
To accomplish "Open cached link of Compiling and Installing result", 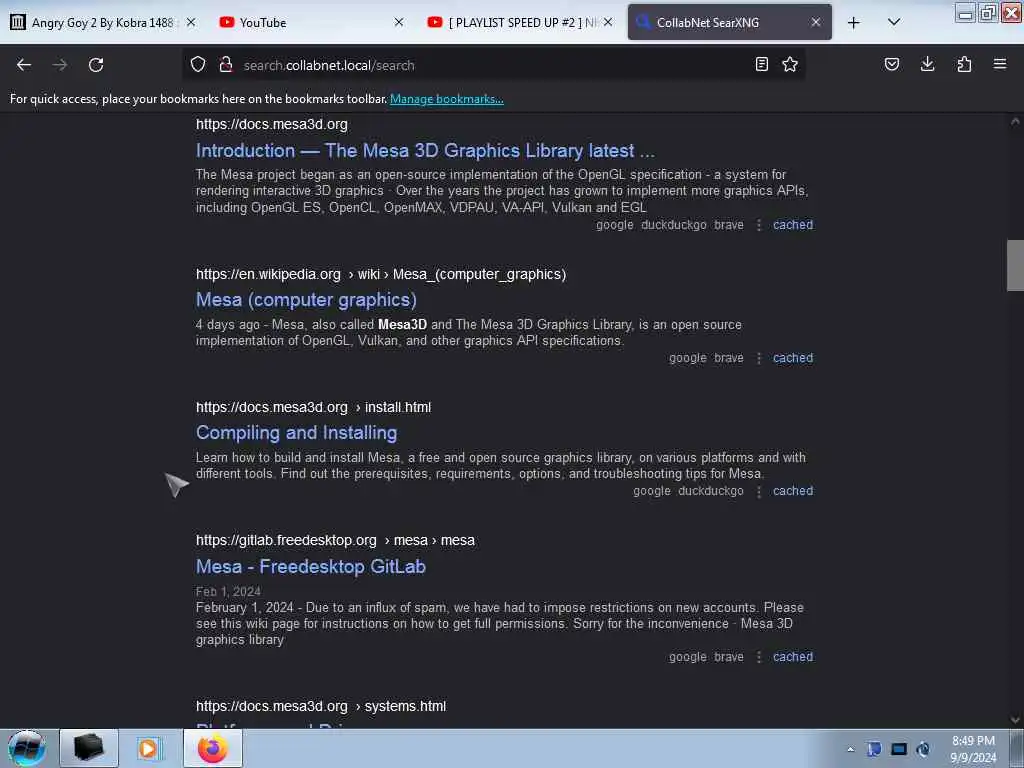I will (x=793, y=490).
